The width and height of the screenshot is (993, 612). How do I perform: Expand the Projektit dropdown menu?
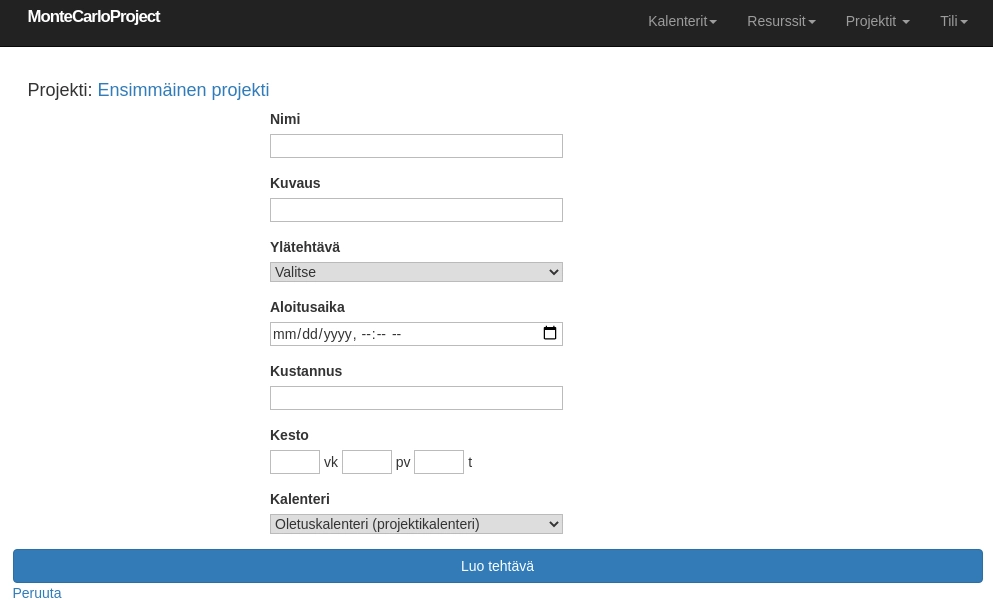click(877, 21)
